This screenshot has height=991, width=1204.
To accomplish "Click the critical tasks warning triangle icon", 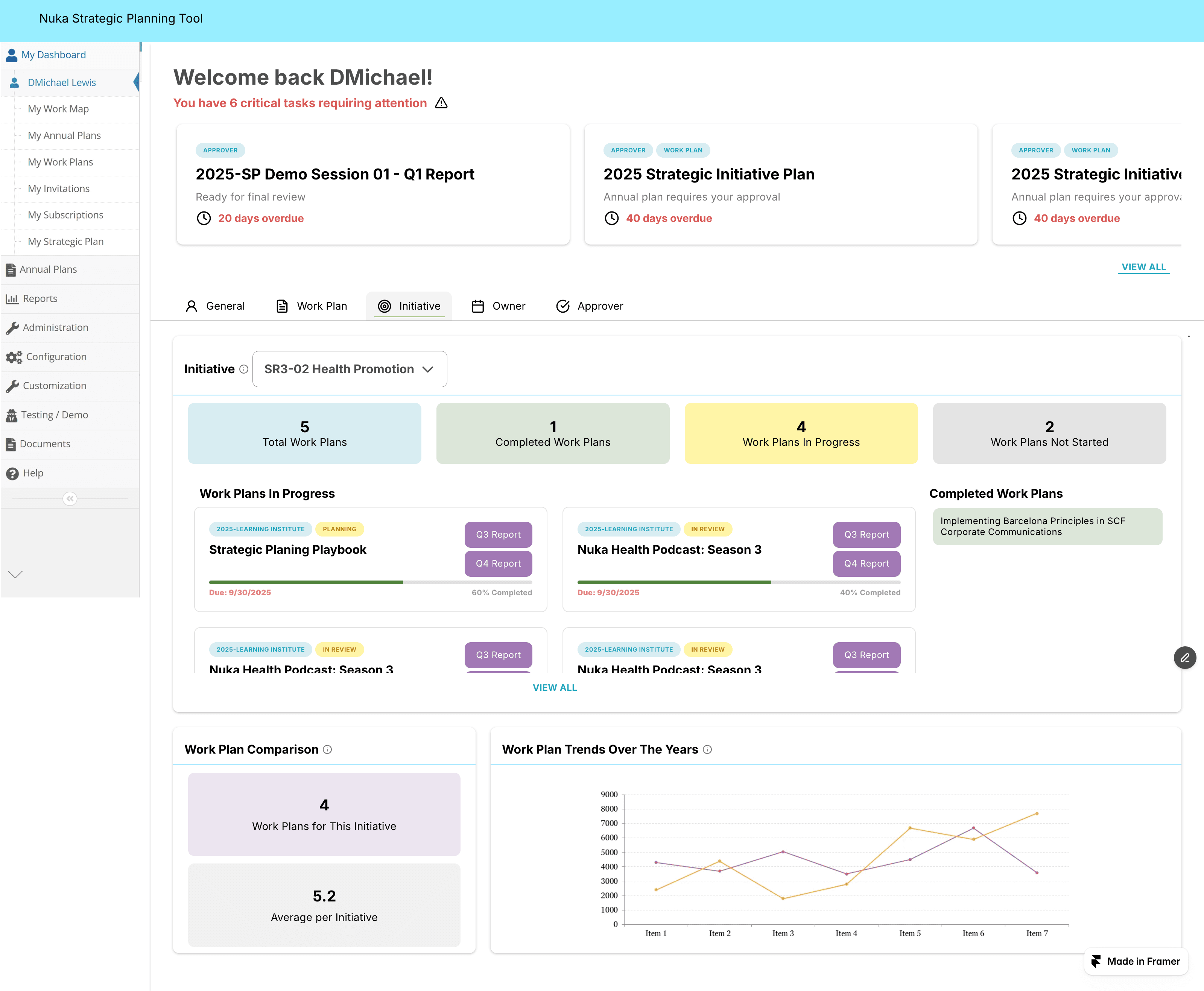I will point(441,103).
